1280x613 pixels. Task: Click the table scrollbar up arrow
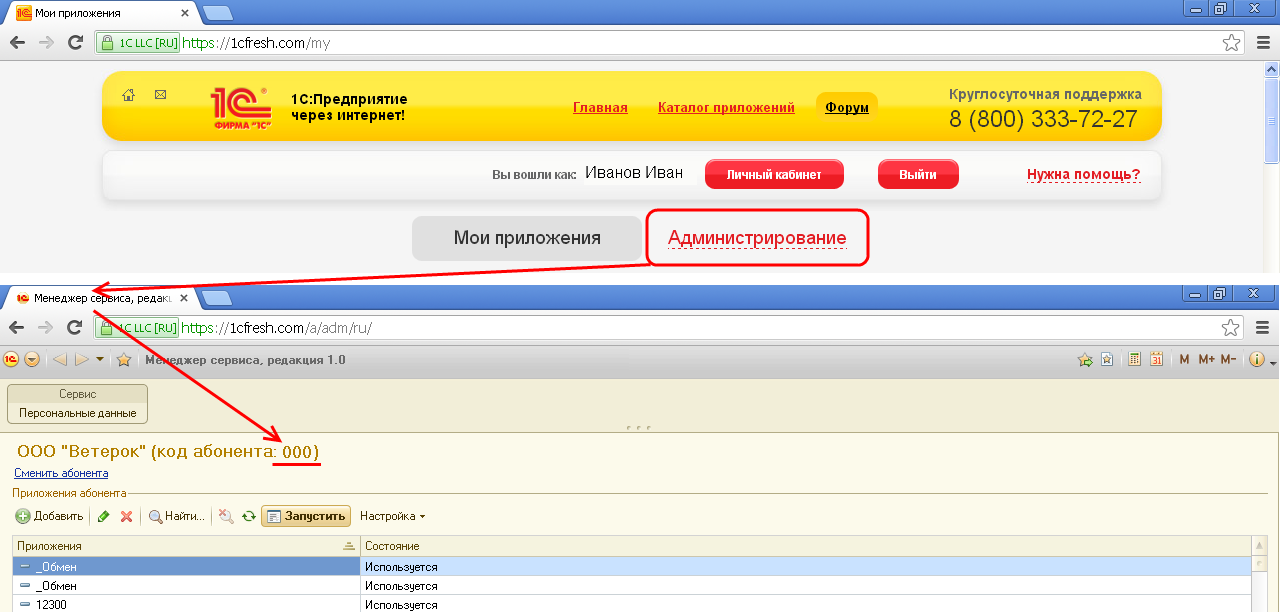pyautogui.click(x=1259, y=546)
